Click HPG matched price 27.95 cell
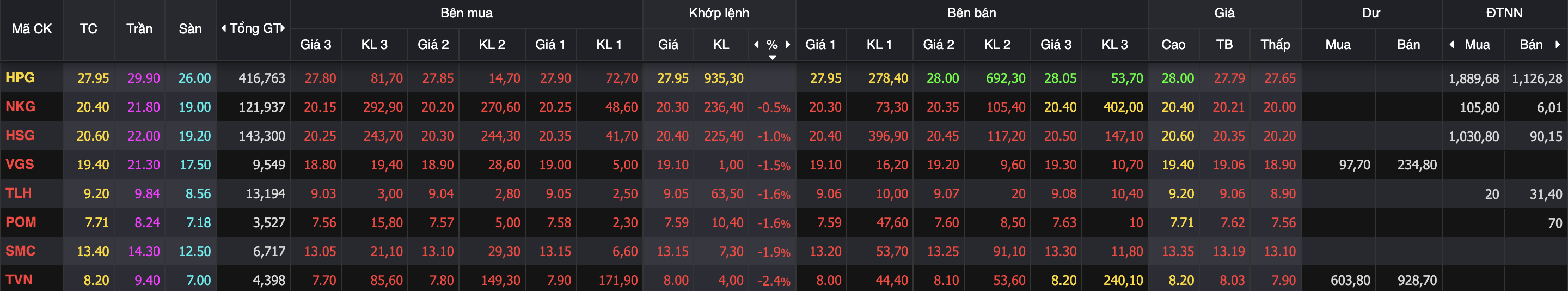Viewport: 1568px width, 291px height. [x=672, y=78]
